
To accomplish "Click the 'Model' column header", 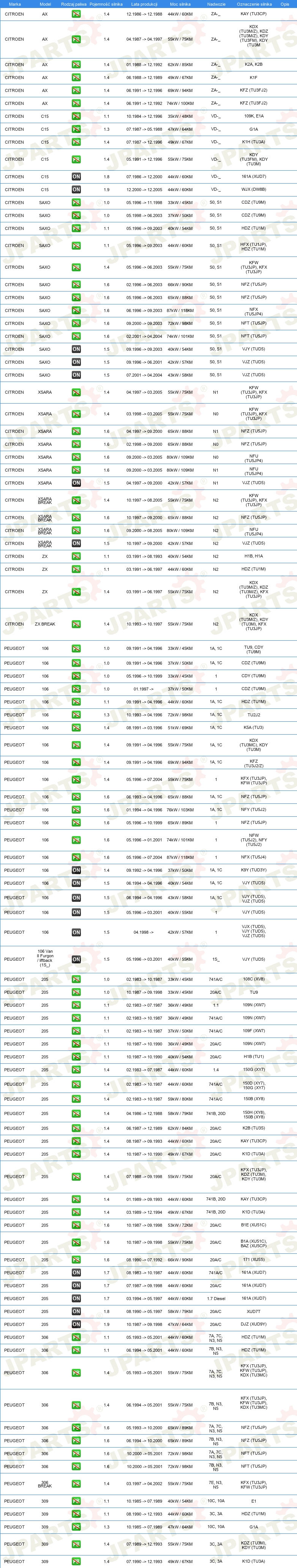I will pos(45,4).
